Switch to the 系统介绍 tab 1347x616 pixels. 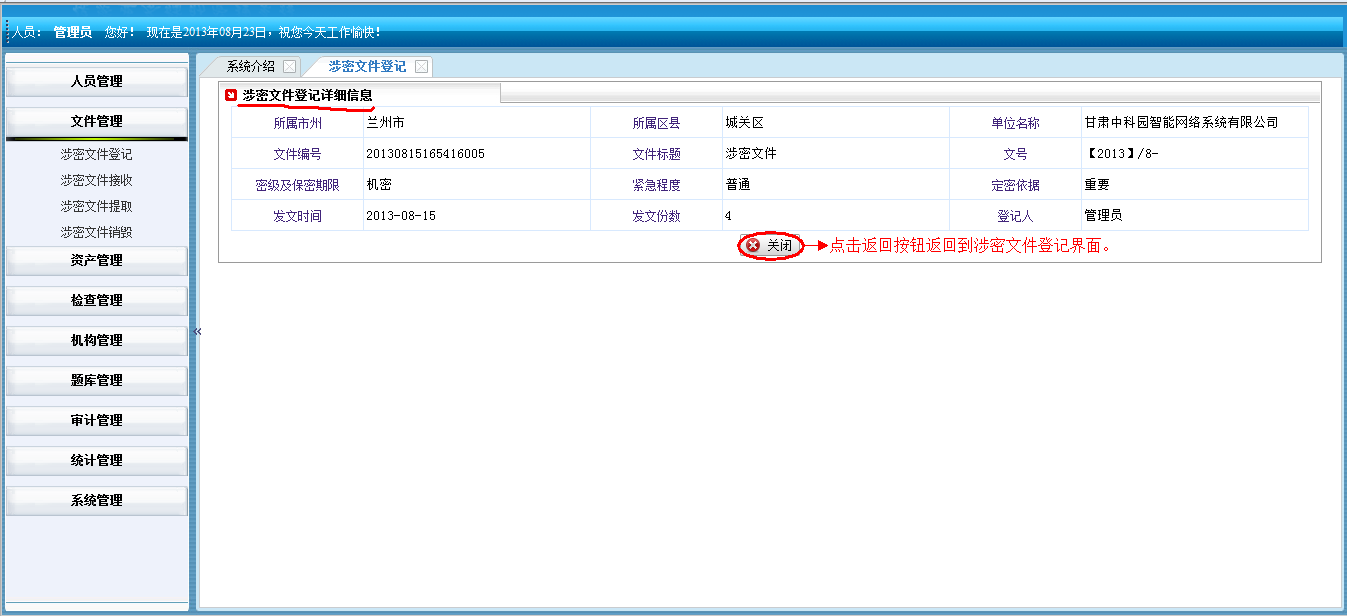coord(250,67)
